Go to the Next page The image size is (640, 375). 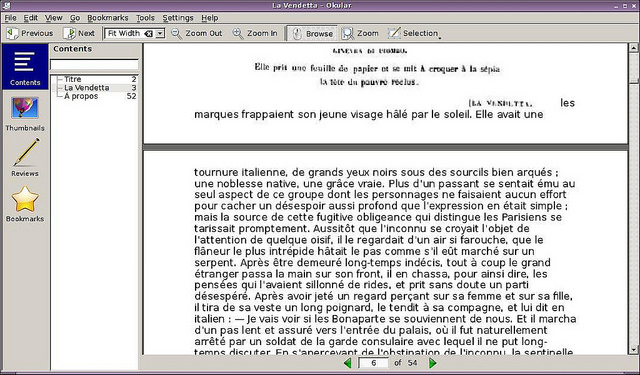pyautogui.click(x=79, y=33)
